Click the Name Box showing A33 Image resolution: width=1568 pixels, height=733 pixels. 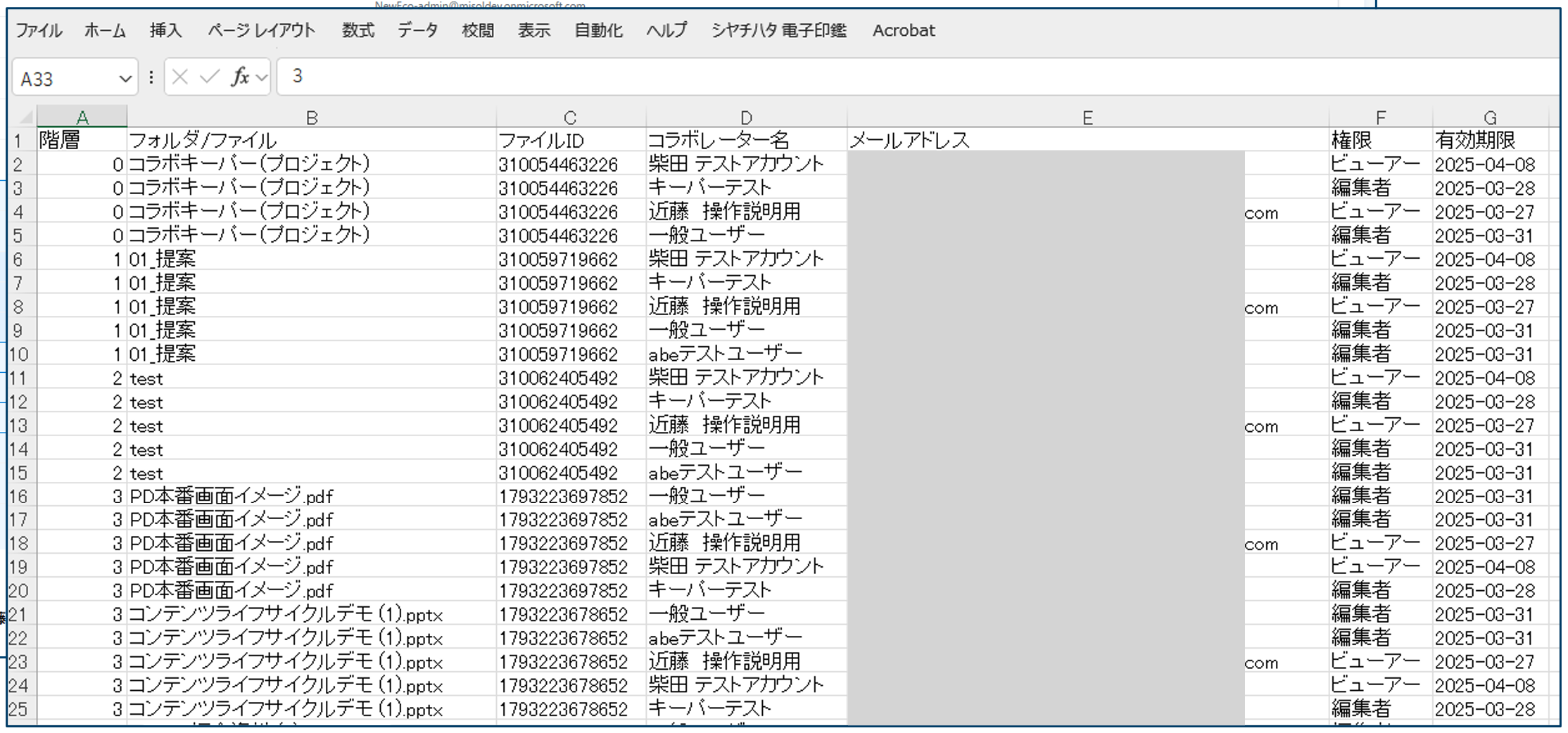tap(63, 79)
